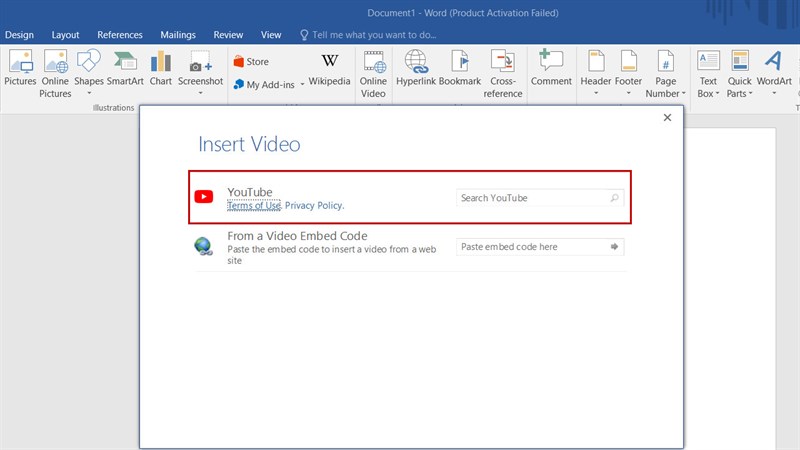Switch to the Layout tab
This screenshot has height=450, width=800.
click(65, 35)
